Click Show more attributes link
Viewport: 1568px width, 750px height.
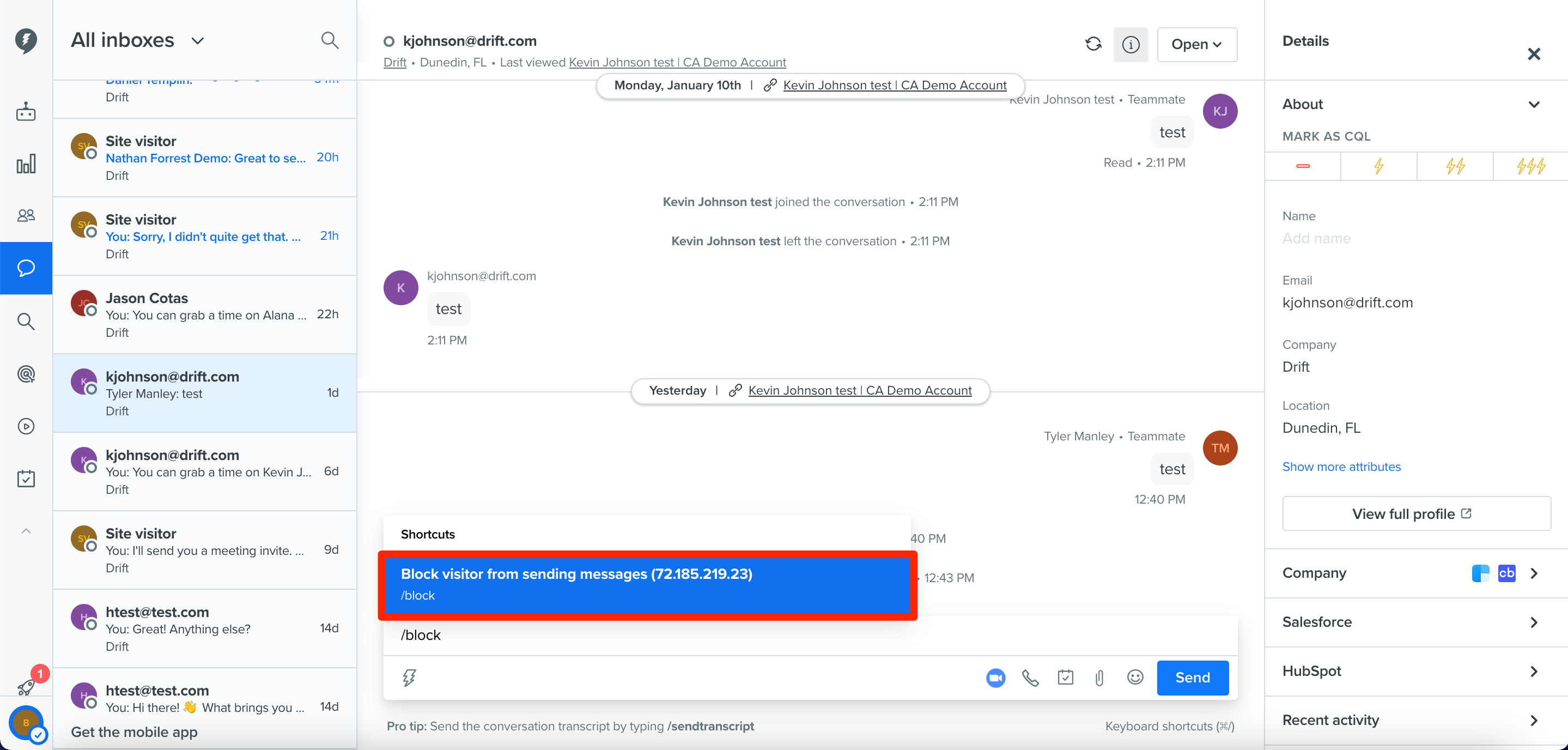tap(1341, 467)
